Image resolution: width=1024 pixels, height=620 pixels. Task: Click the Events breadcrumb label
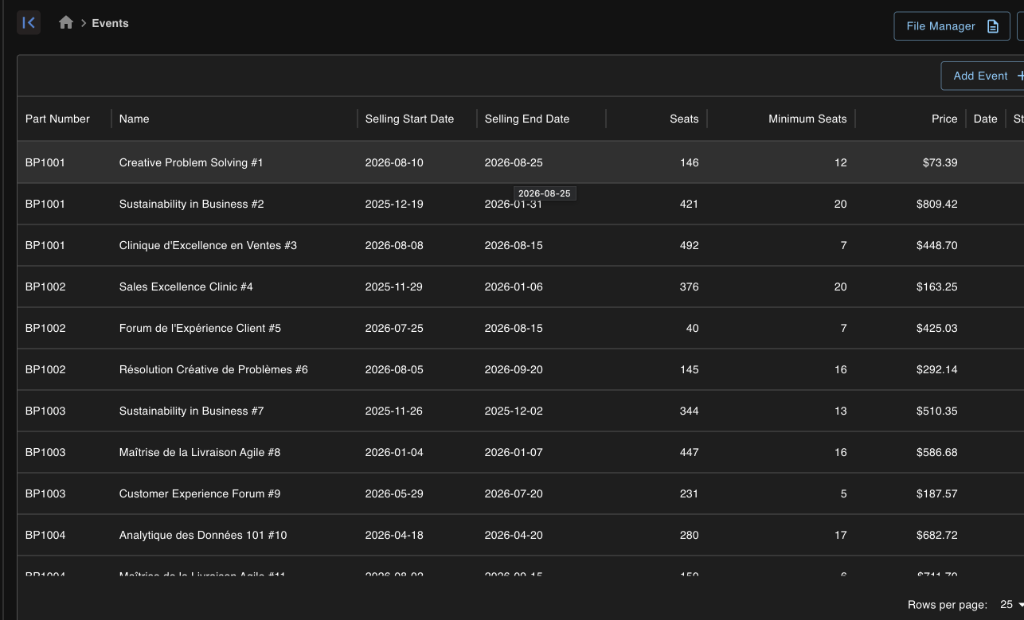(x=110, y=23)
